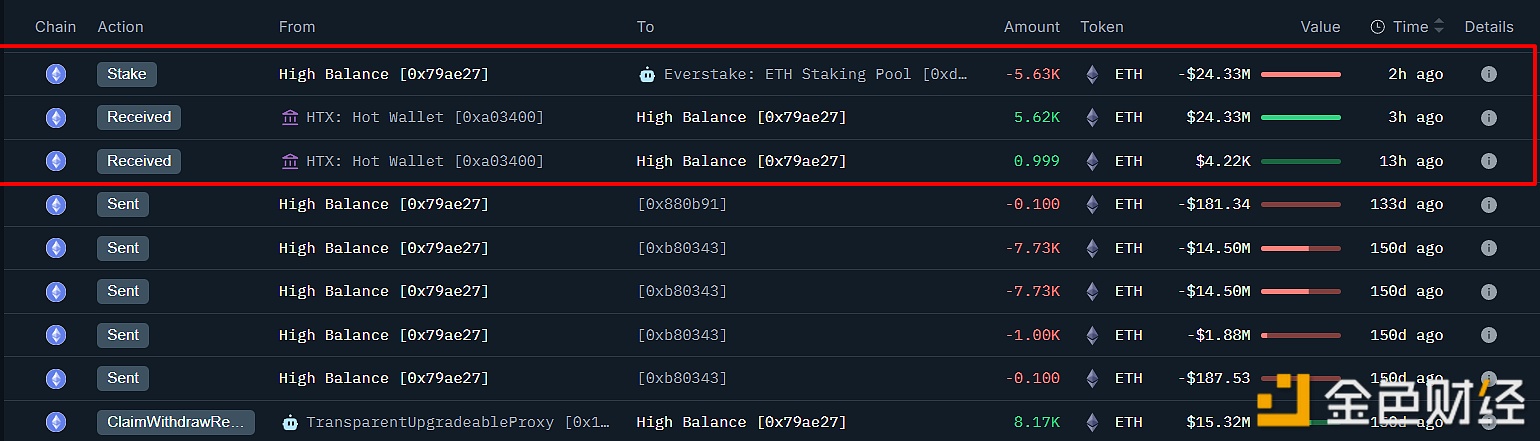Open details for the 3h ago transaction

pos(1488,117)
